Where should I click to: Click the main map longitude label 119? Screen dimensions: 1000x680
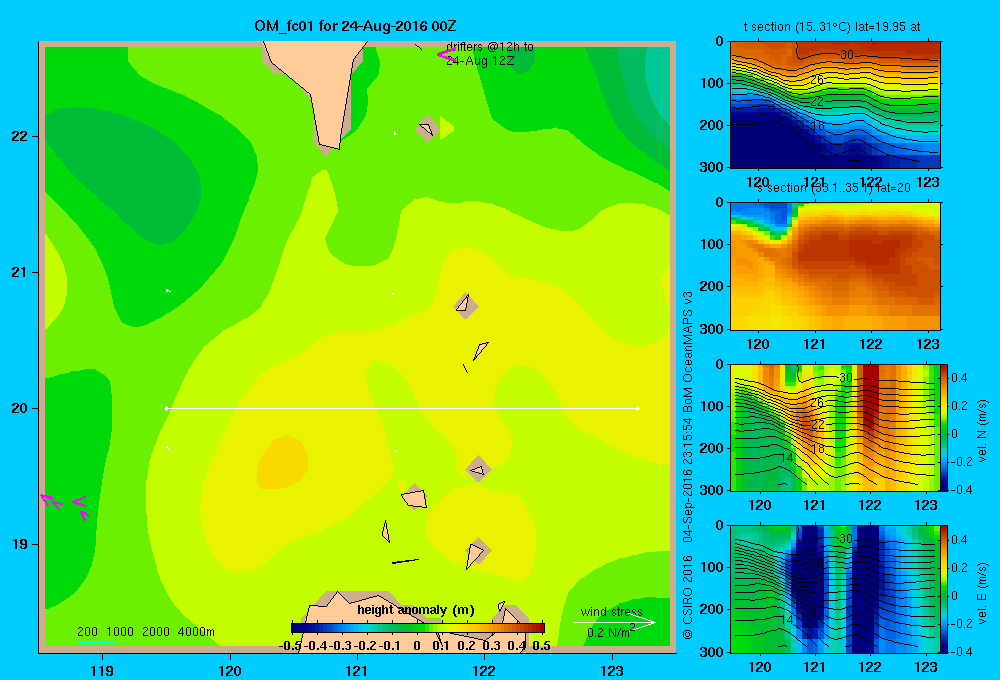tap(102, 670)
